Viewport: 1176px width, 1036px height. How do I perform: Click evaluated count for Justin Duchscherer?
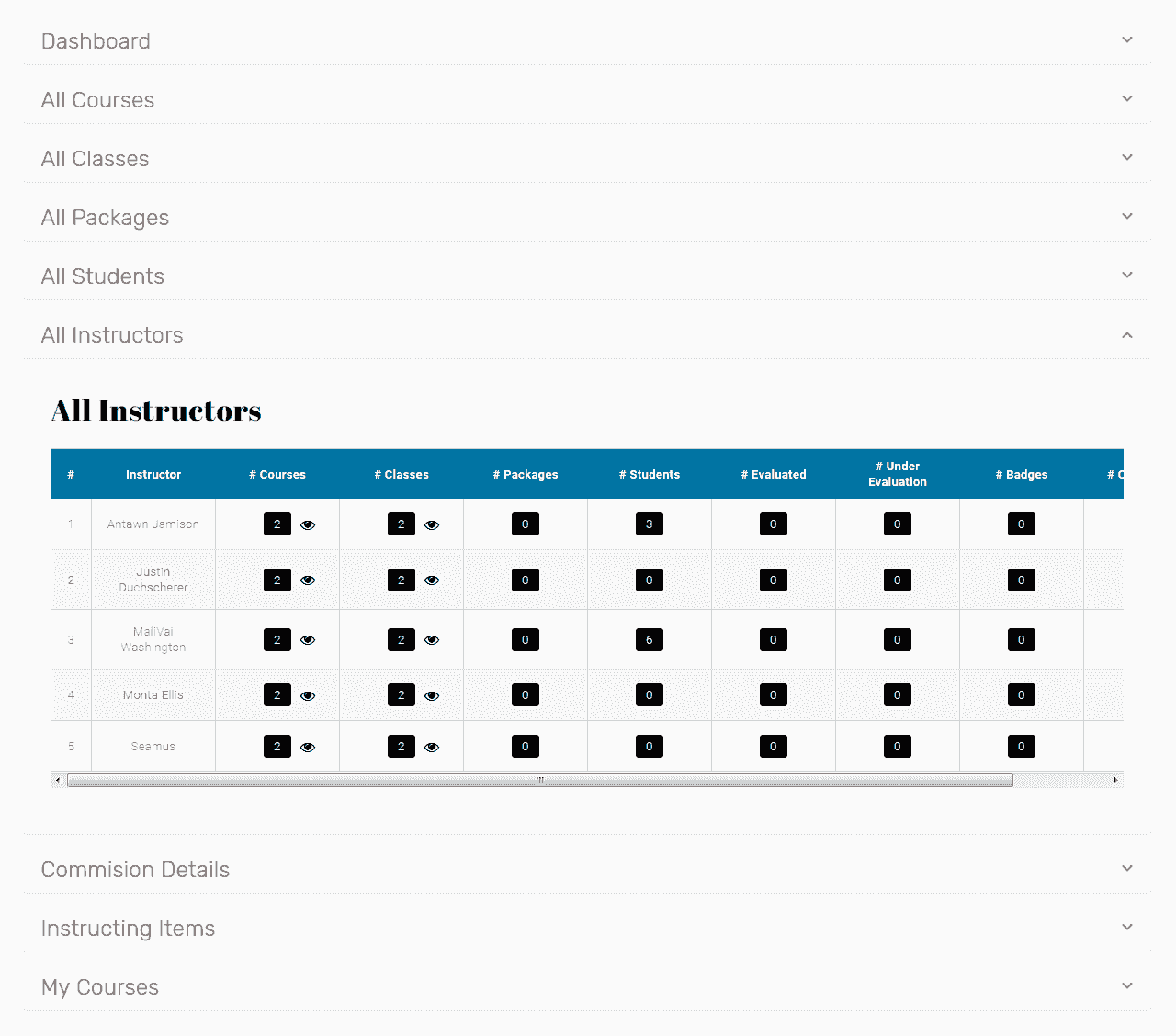[x=774, y=580]
